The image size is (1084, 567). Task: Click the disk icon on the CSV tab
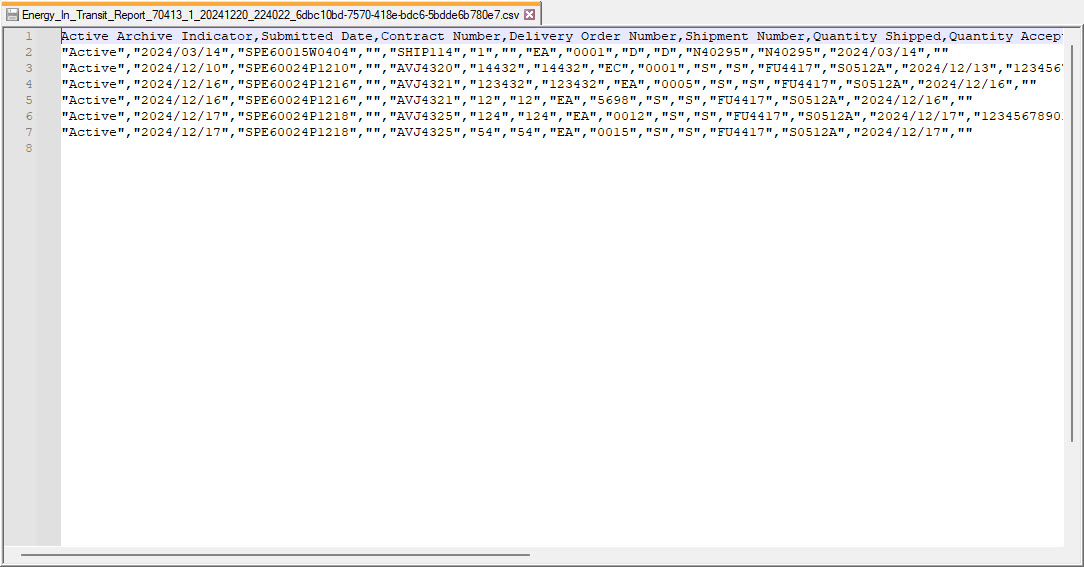(13, 15)
